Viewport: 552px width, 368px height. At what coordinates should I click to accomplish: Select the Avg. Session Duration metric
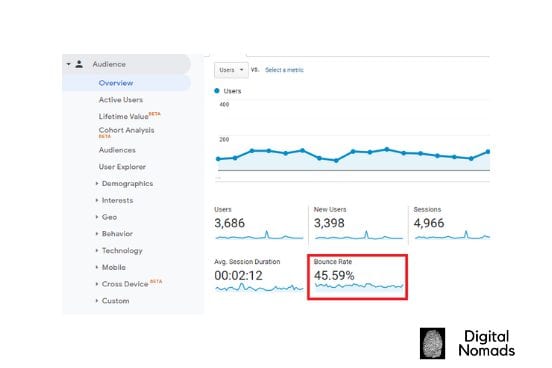point(259,276)
